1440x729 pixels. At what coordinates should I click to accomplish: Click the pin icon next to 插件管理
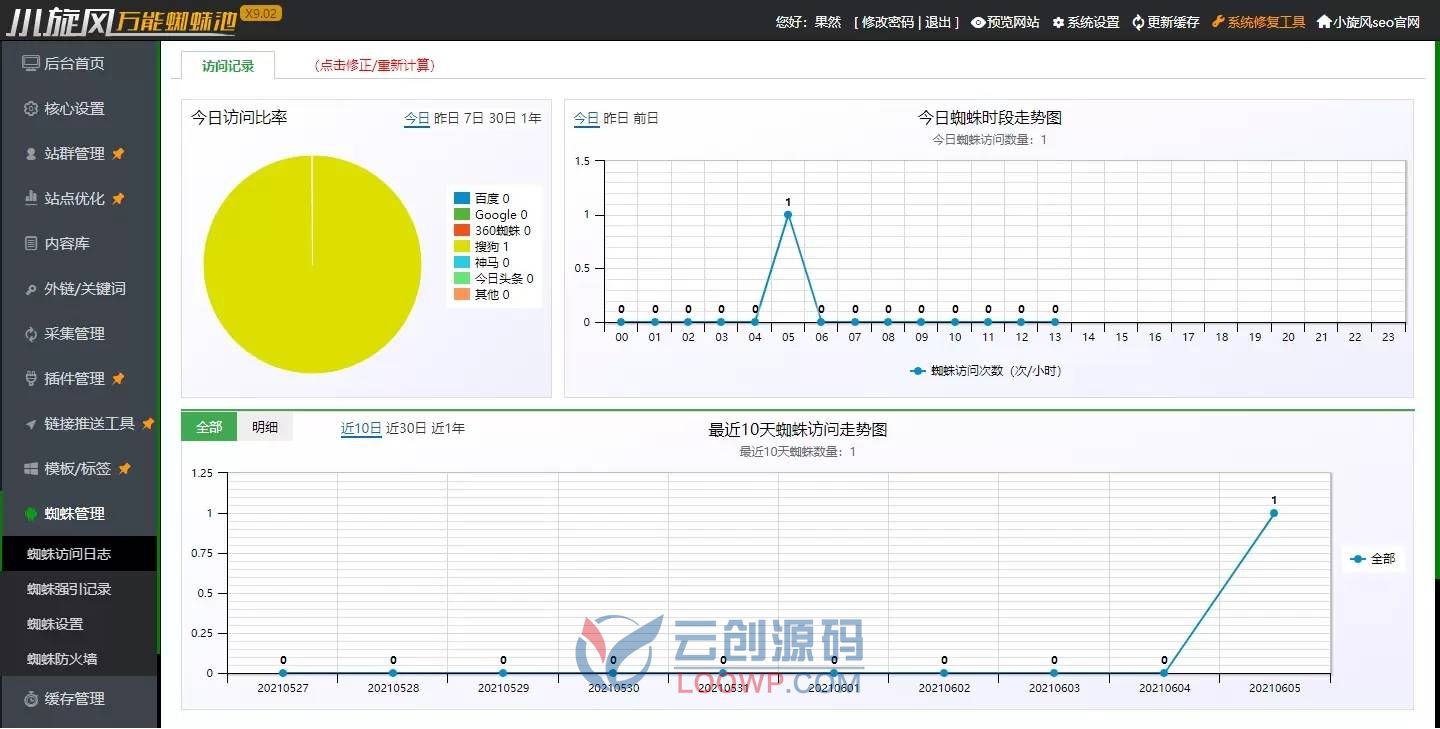(x=118, y=378)
